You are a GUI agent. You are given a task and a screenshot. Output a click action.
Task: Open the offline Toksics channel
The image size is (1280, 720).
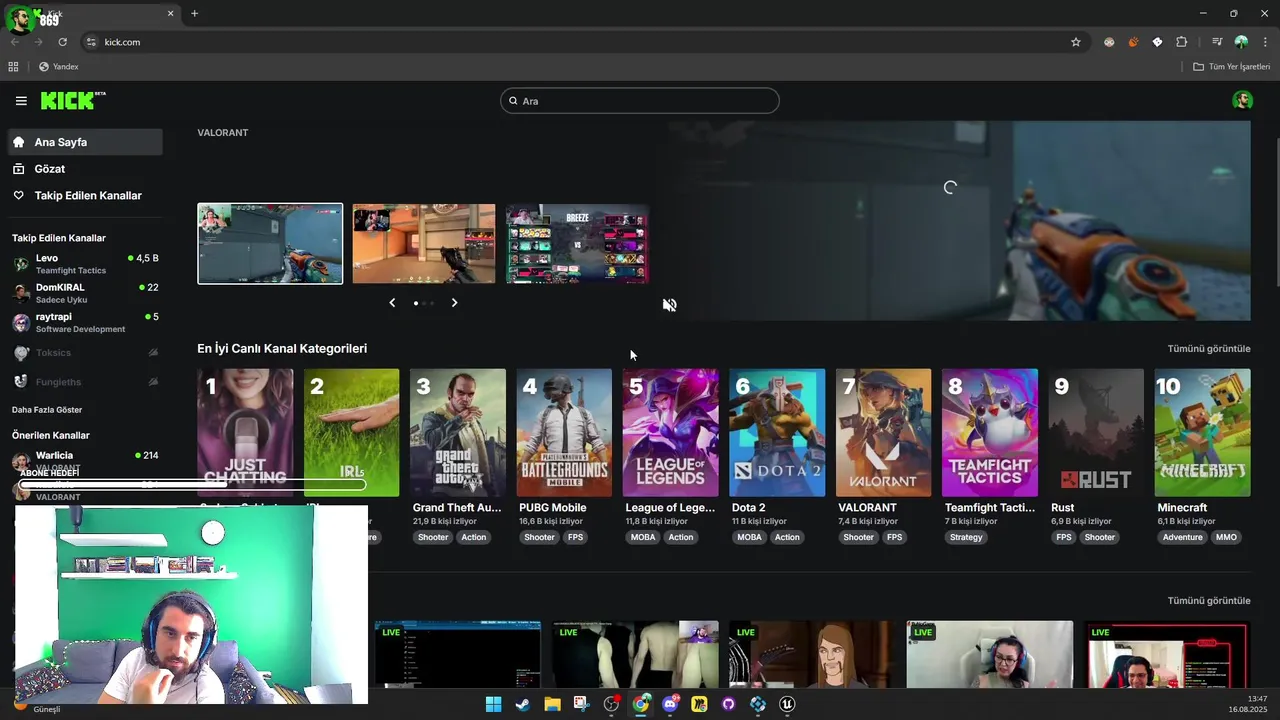tap(85, 353)
